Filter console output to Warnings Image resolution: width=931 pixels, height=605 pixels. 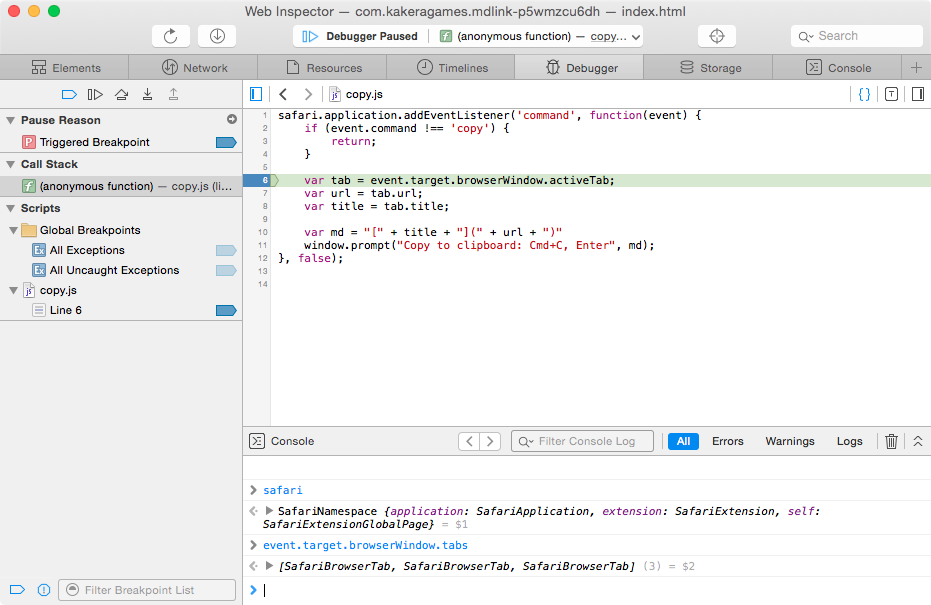coord(790,441)
